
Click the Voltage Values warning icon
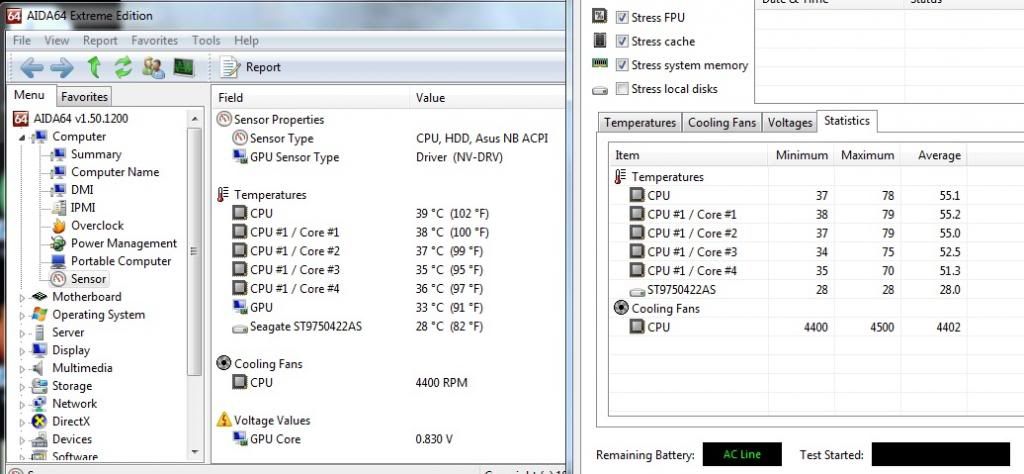pyautogui.click(x=224, y=419)
